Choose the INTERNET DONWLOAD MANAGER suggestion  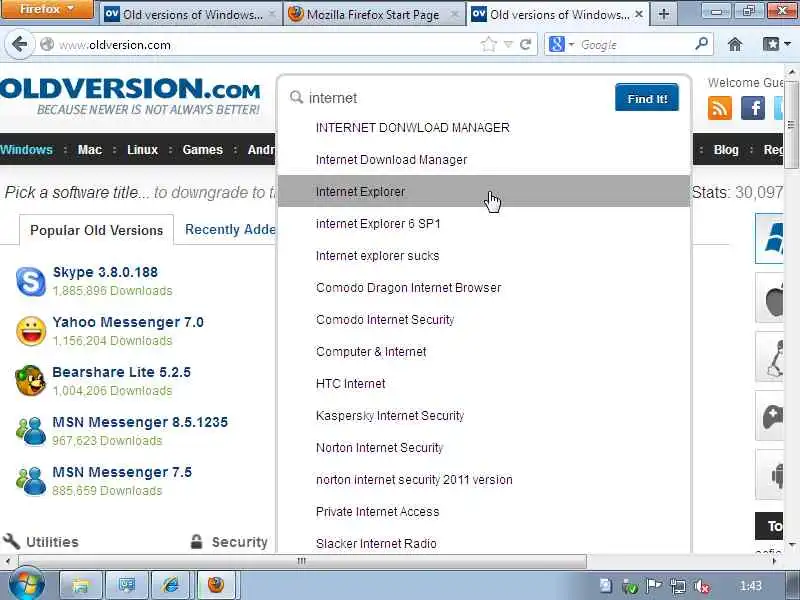pyautogui.click(x=484, y=128)
